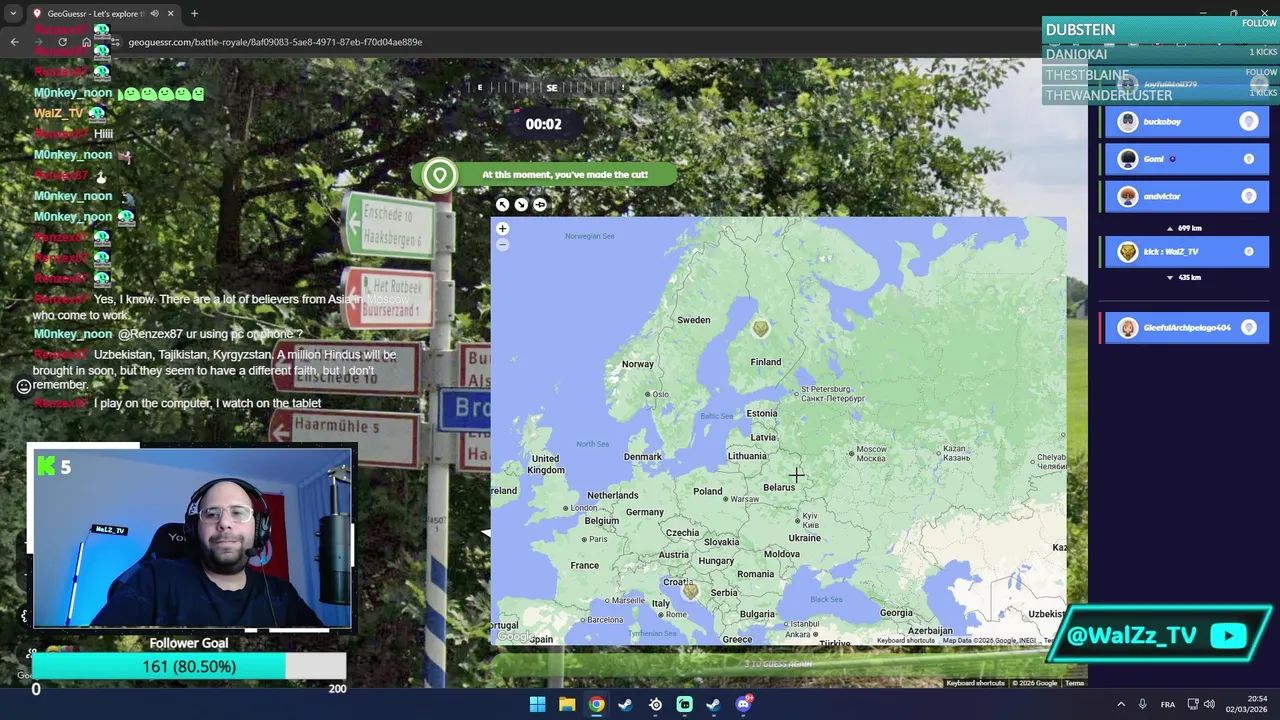Expand upward 699 km distance arrow
Screen dimensions: 1280x720
pos(1170,229)
